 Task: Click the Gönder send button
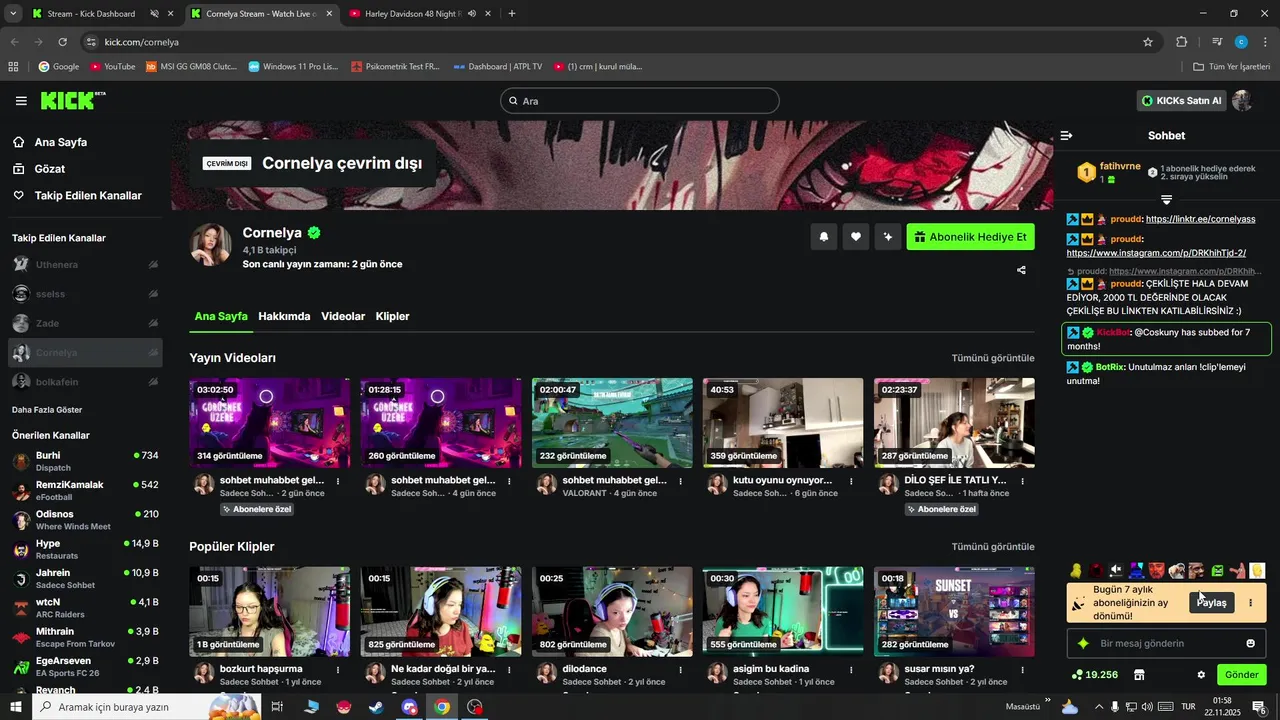pyautogui.click(x=1242, y=675)
